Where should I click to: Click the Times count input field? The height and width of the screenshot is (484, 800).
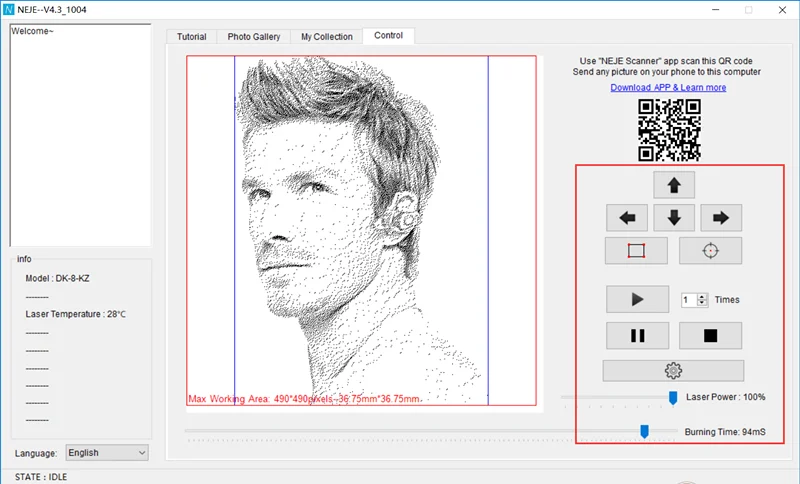click(689, 300)
